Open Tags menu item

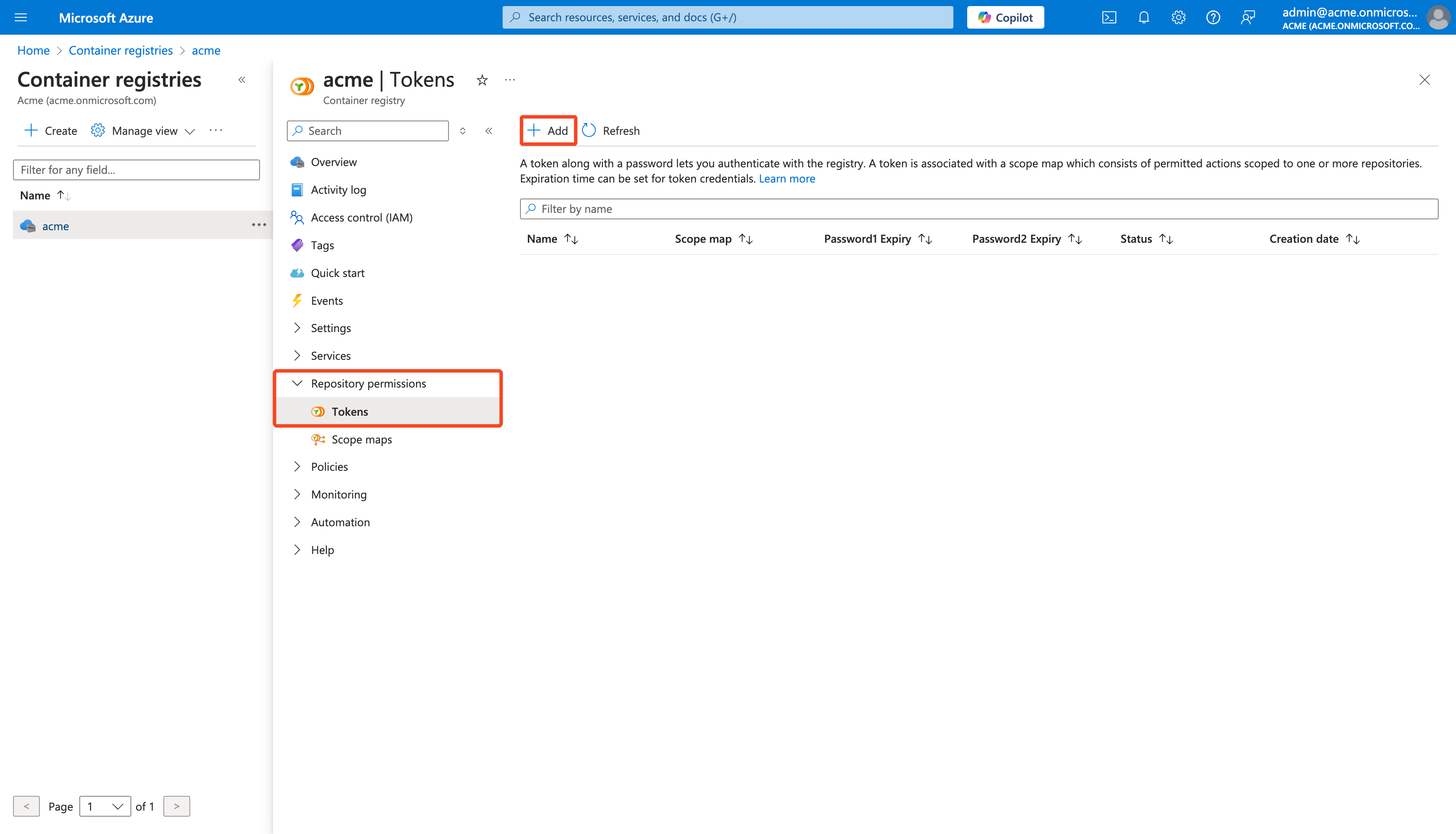tap(322, 245)
